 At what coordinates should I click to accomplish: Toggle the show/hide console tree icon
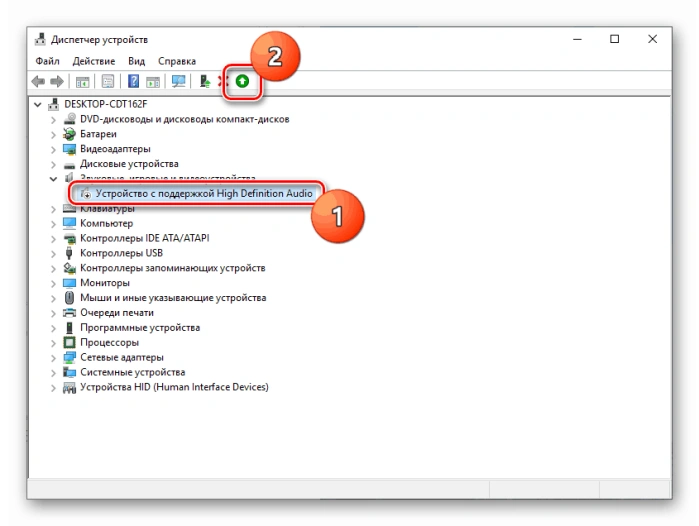click(x=82, y=82)
